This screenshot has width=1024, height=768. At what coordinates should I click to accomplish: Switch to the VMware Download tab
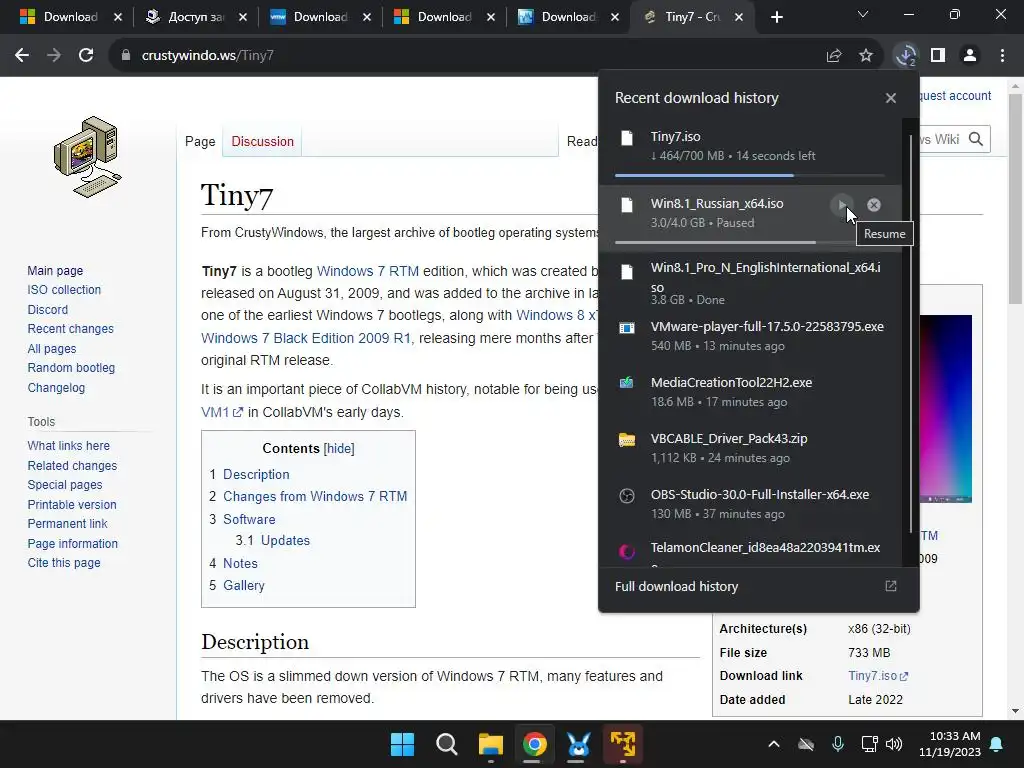[320, 17]
